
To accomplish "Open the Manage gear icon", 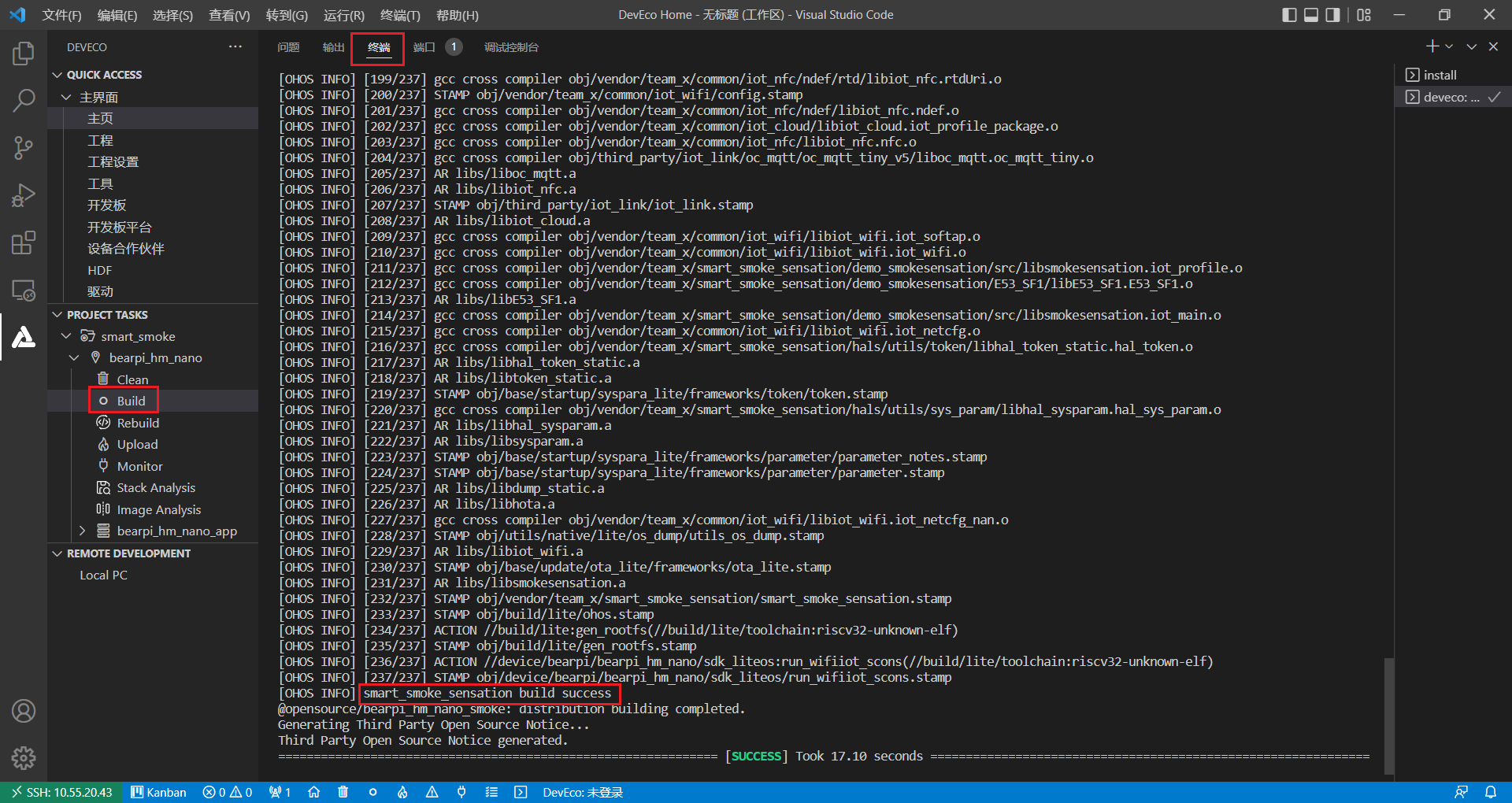I will tap(24, 757).
